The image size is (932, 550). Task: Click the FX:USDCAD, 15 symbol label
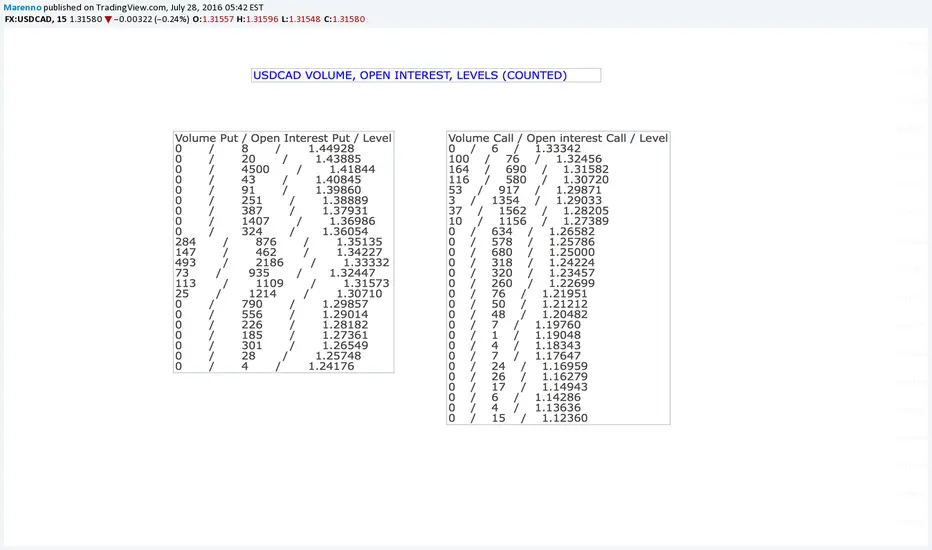tap(36, 19)
